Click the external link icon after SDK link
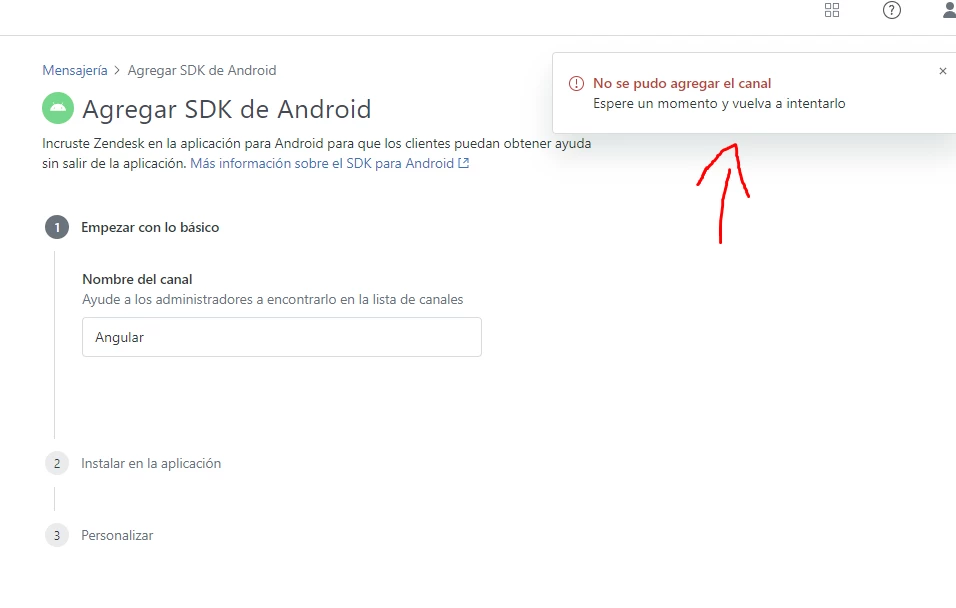 (x=463, y=163)
